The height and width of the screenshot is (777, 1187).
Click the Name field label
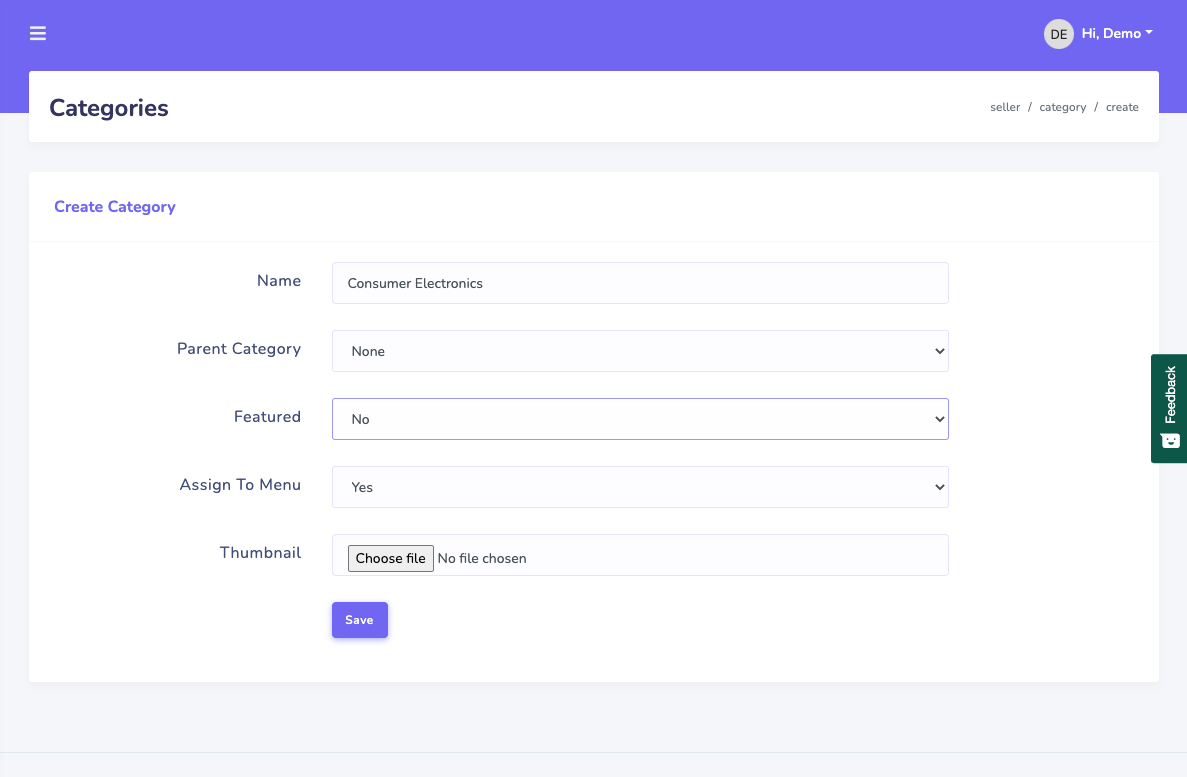(279, 281)
